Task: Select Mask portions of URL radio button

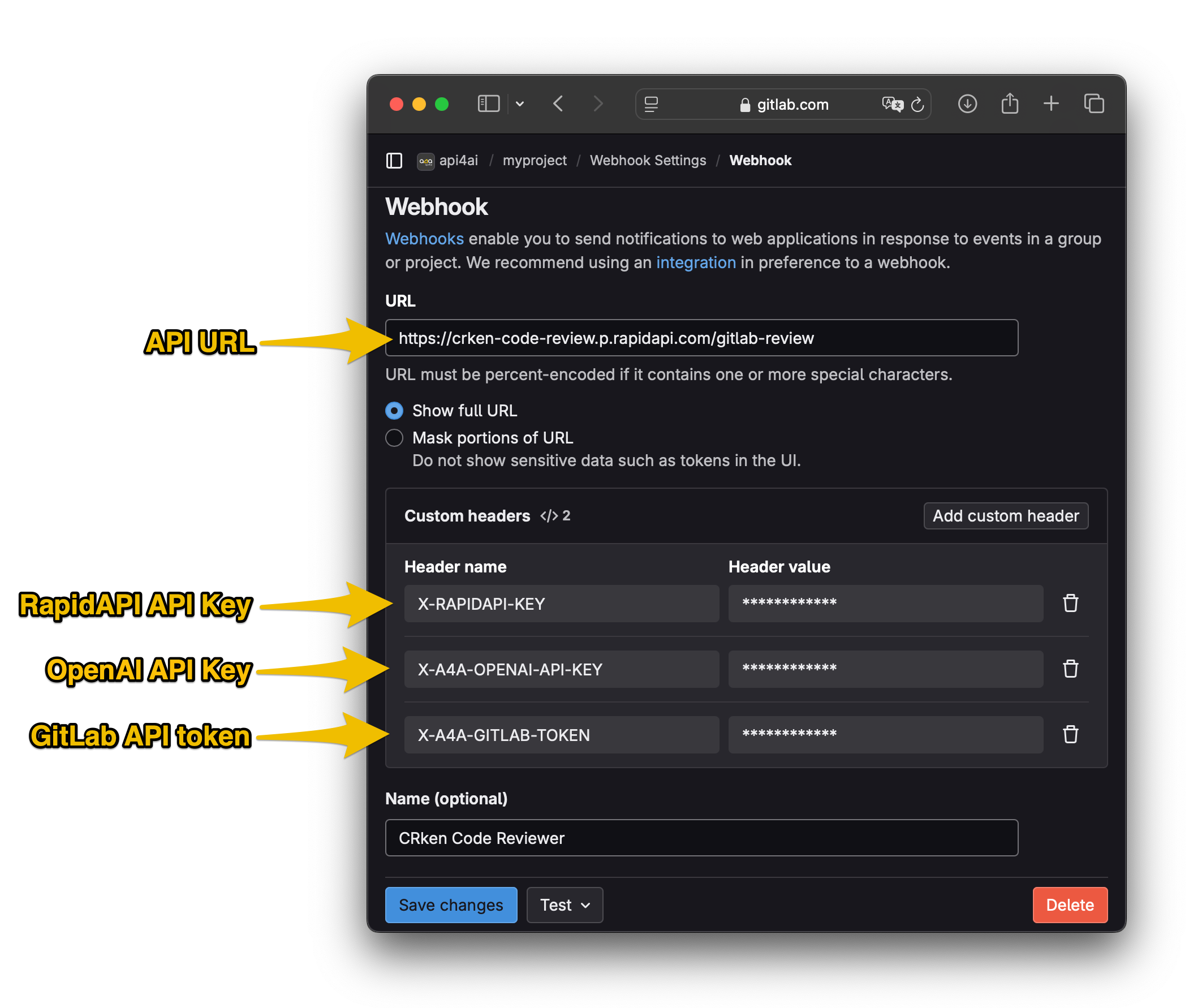Action: click(x=394, y=438)
